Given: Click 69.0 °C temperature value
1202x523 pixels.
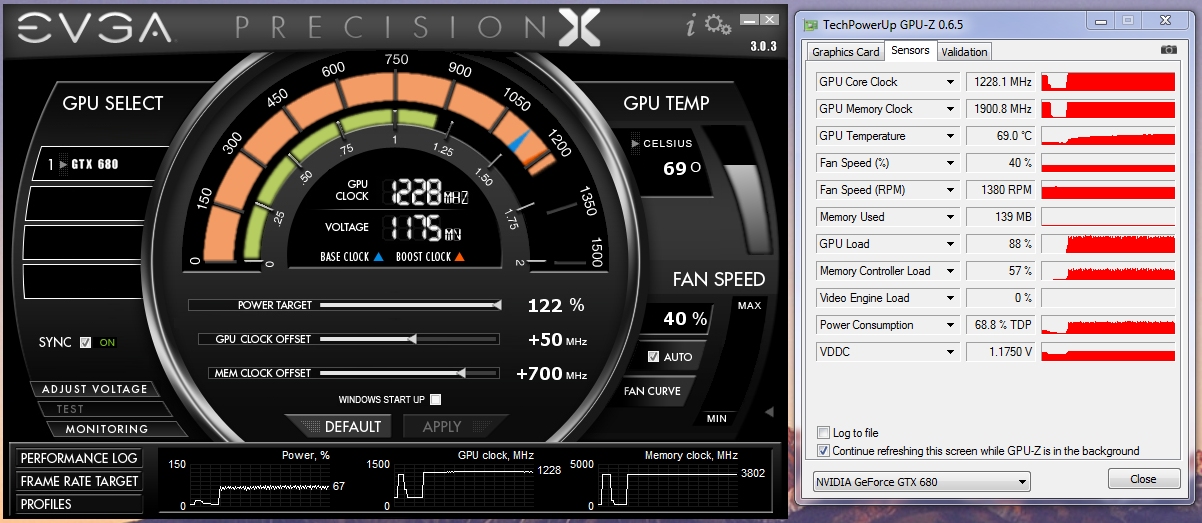Looking at the screenshot, I should coord(1000,136).
